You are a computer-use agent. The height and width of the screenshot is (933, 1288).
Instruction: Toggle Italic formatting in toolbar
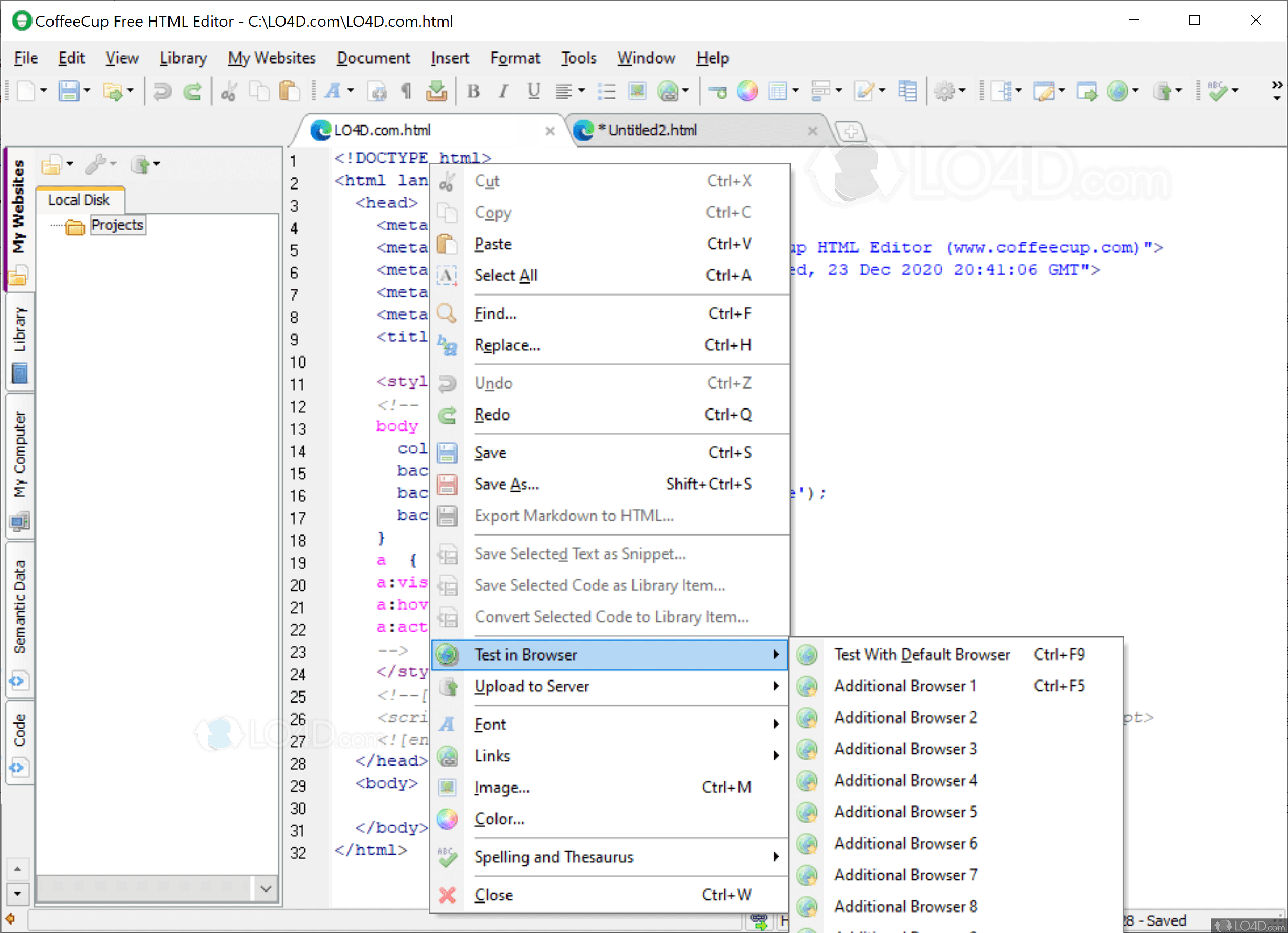tap(503, 91)
